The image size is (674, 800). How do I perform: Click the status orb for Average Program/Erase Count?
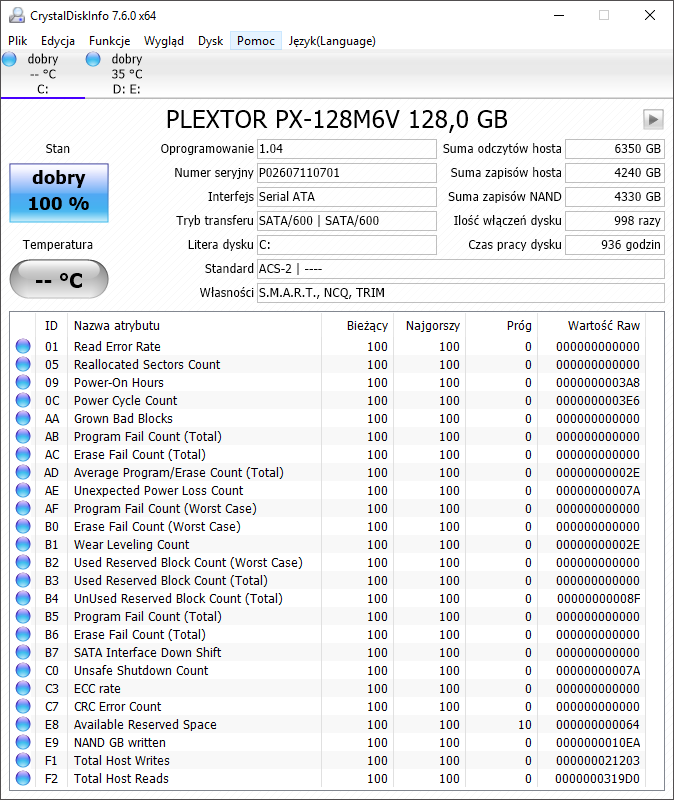click(23, 472)
